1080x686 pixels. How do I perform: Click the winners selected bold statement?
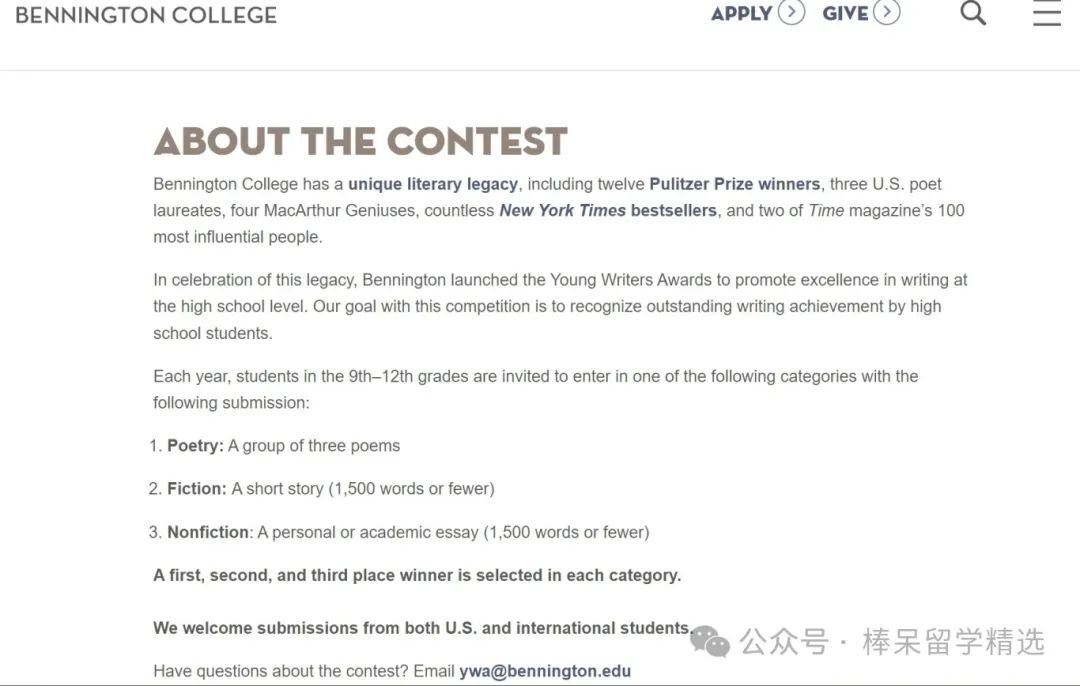click(x=417, y=575)
